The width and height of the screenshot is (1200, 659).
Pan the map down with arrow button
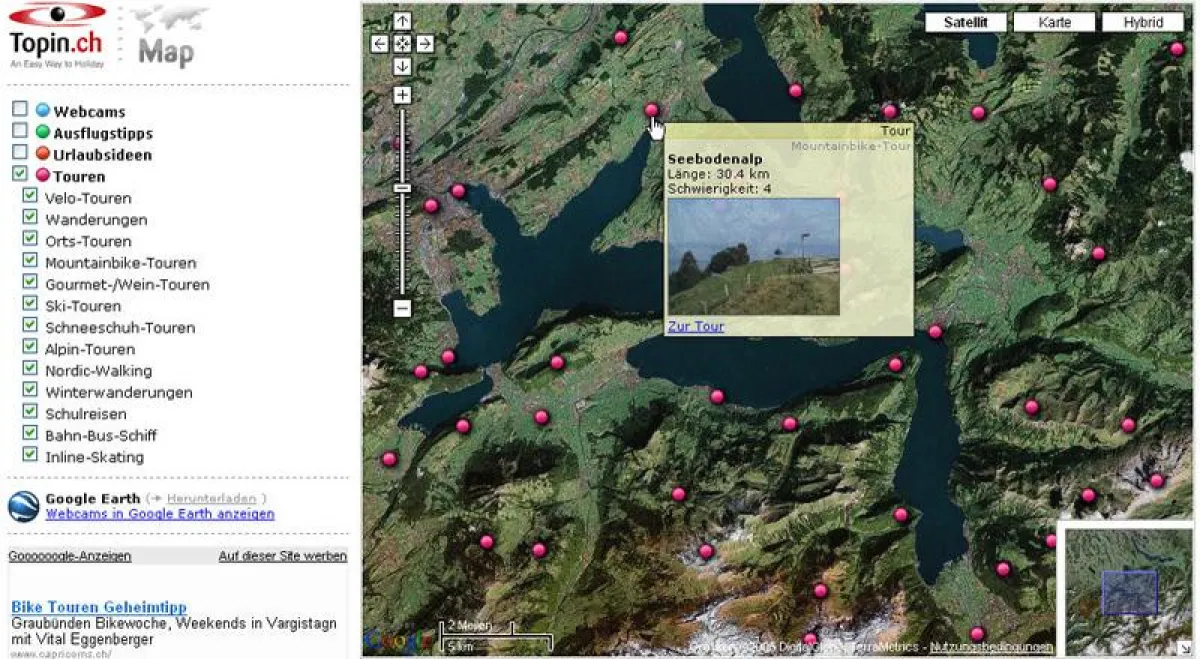[402, 66]
